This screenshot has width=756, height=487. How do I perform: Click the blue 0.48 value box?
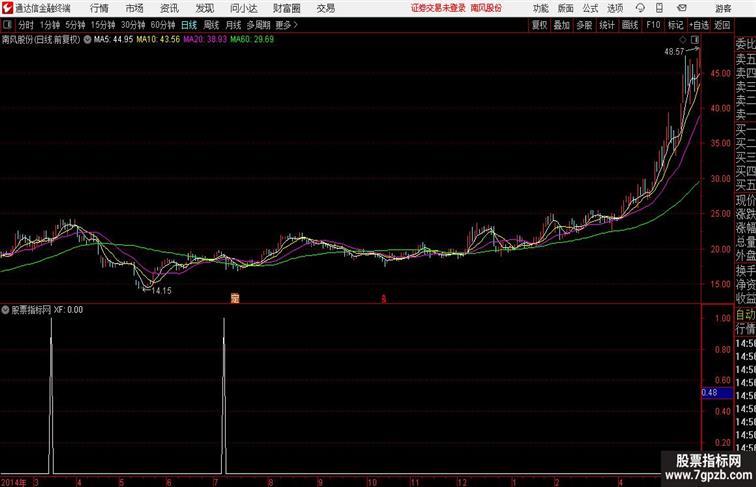tap(717, 392)
